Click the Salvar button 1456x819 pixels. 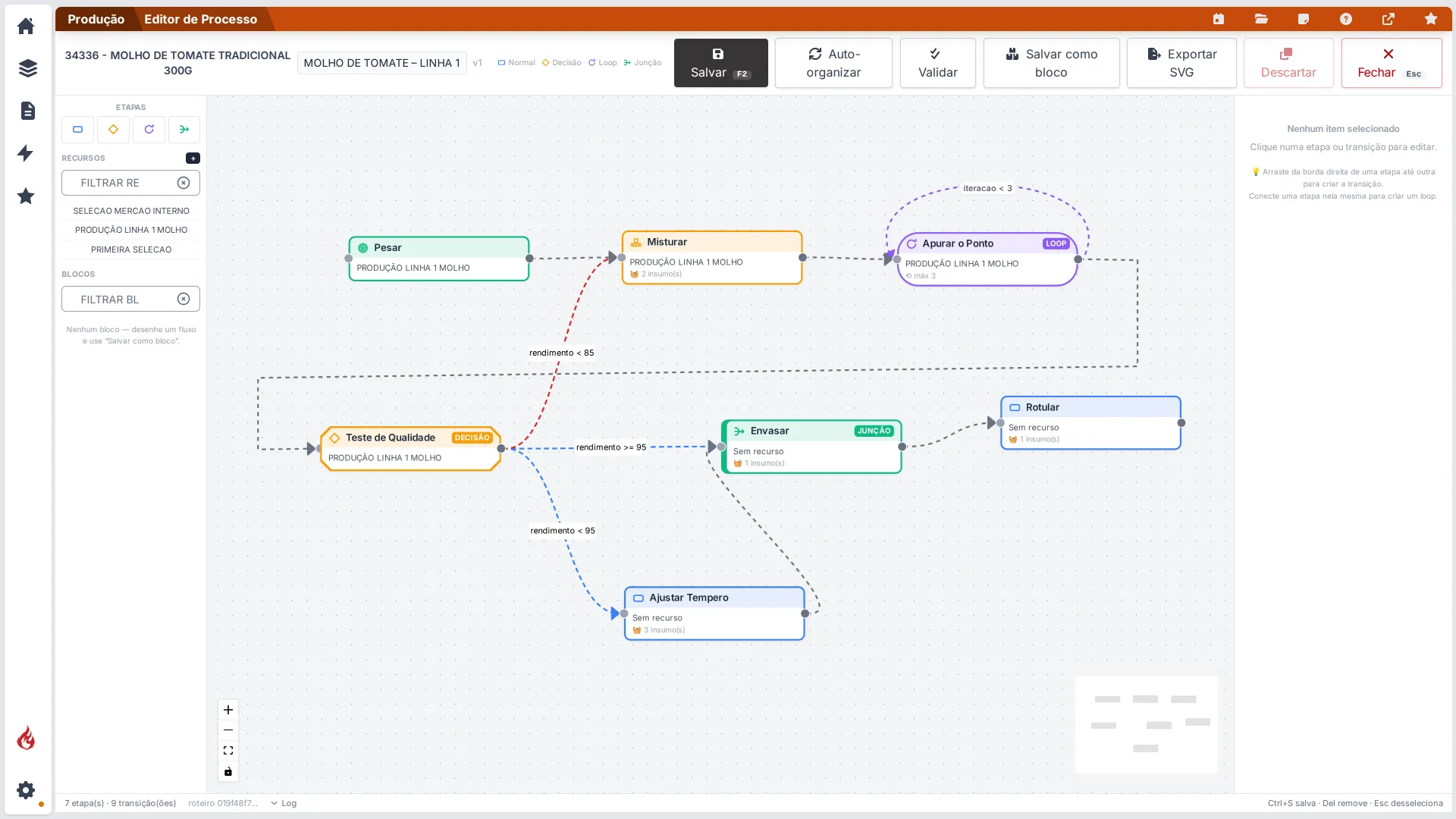[720, 63]
